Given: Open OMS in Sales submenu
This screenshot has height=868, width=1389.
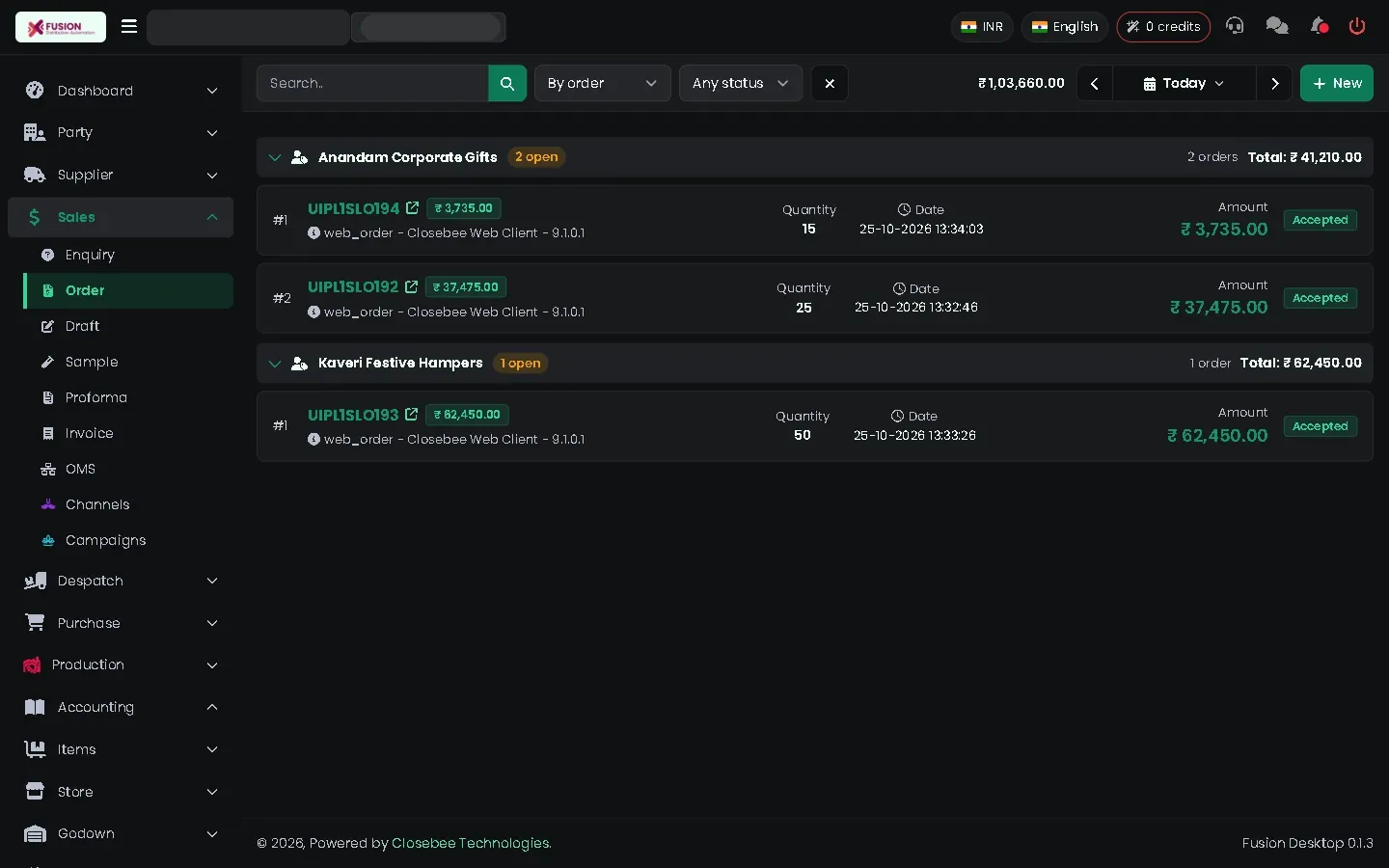Looking at the screenshot, I should coord(128,469).
